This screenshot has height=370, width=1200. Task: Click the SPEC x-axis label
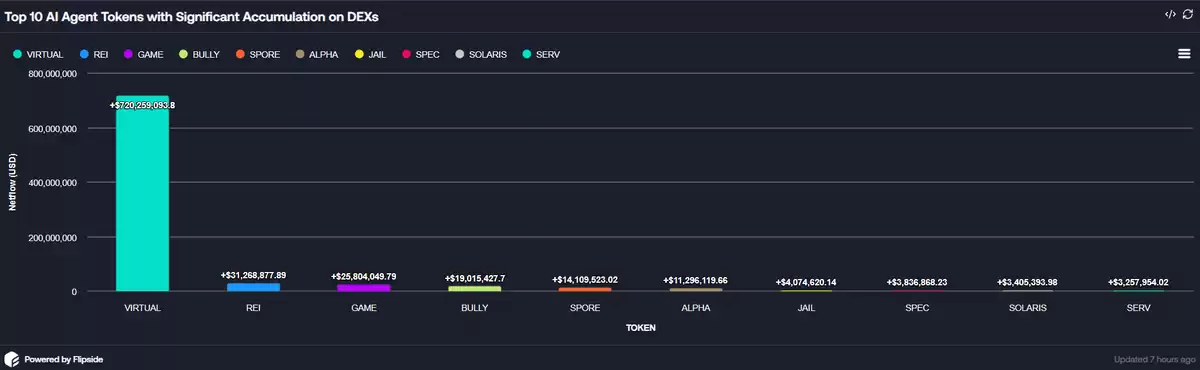coord(917,308)
